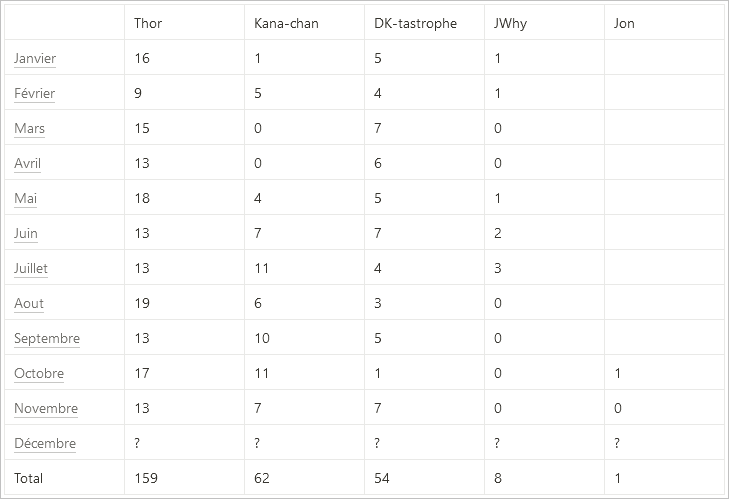Screen dimensions: 729x499
Task: Select the Mars row link
Action: pyautogui.click(x=30, y=128)
